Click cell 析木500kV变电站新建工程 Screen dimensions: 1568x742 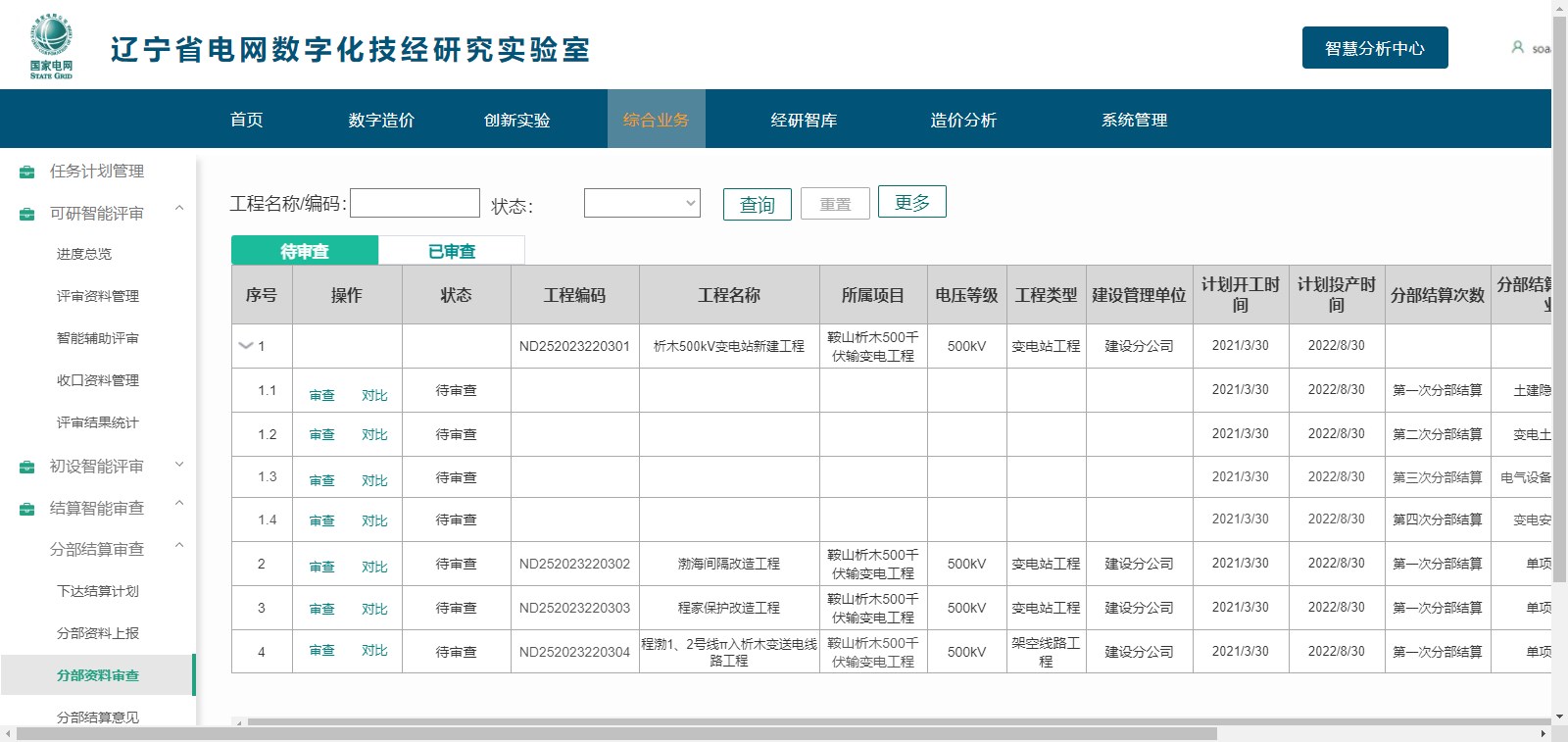[x=729, y=346]
